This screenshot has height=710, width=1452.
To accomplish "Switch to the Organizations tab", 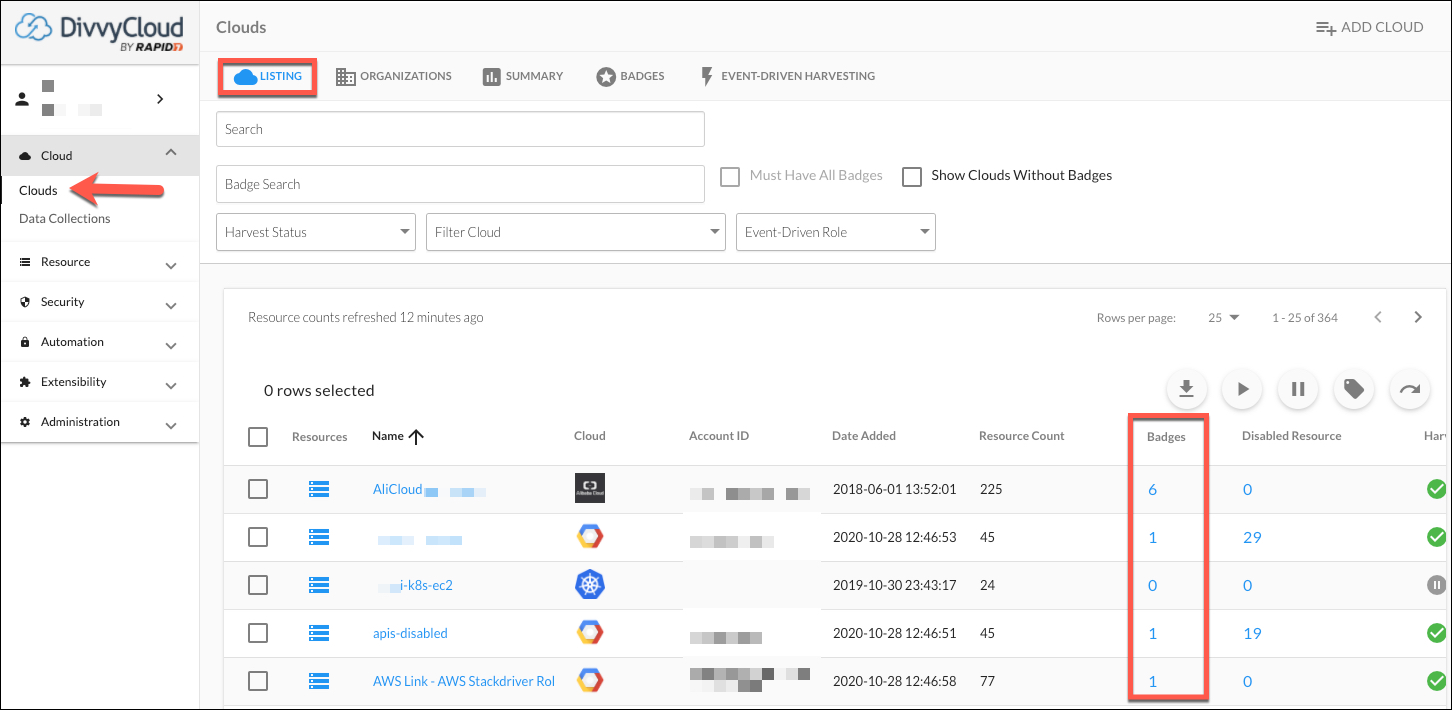I will 394,76.
